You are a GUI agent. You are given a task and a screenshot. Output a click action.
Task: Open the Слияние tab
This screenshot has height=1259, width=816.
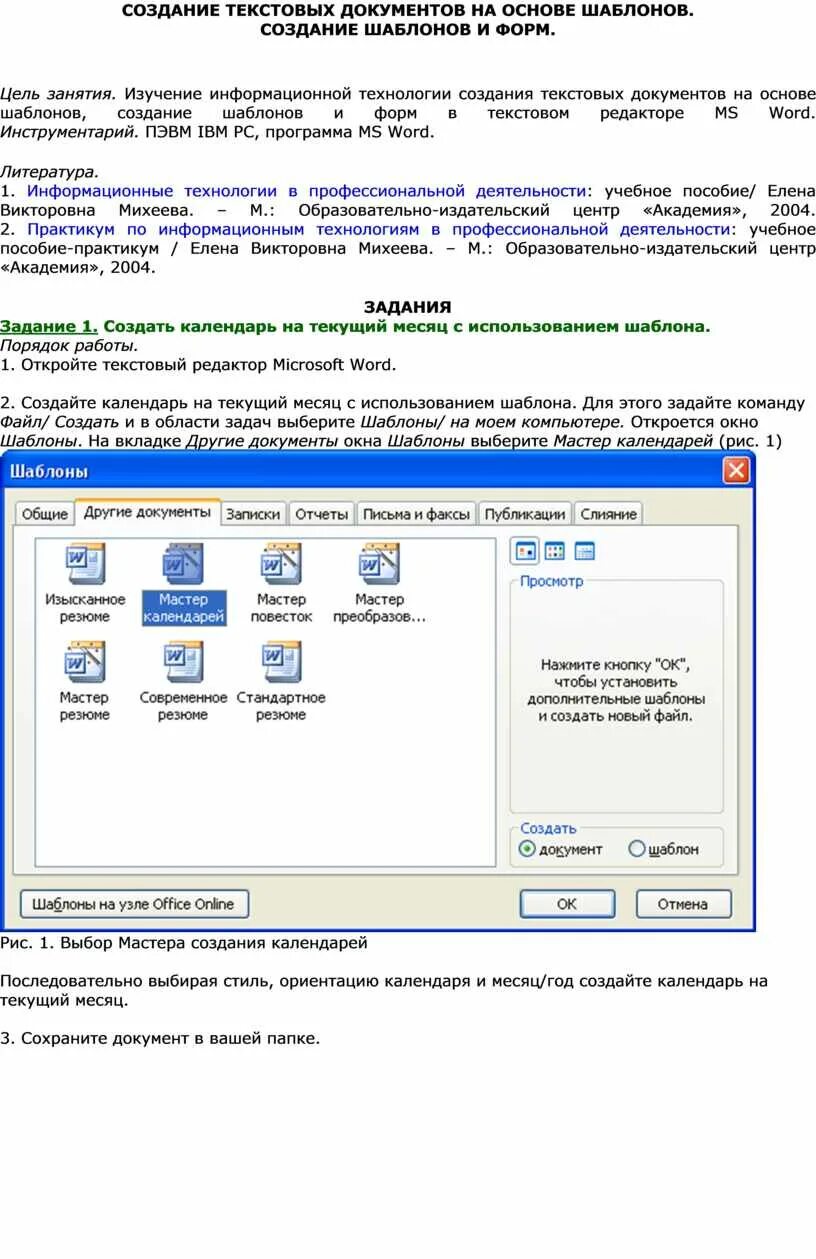pos(608,514)
